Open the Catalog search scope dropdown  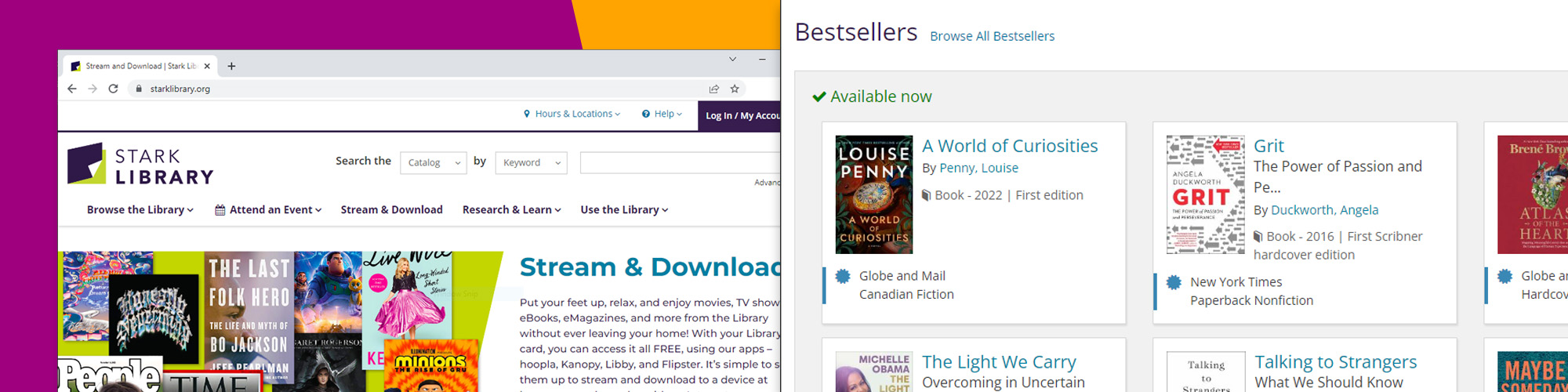click(434, 162)
